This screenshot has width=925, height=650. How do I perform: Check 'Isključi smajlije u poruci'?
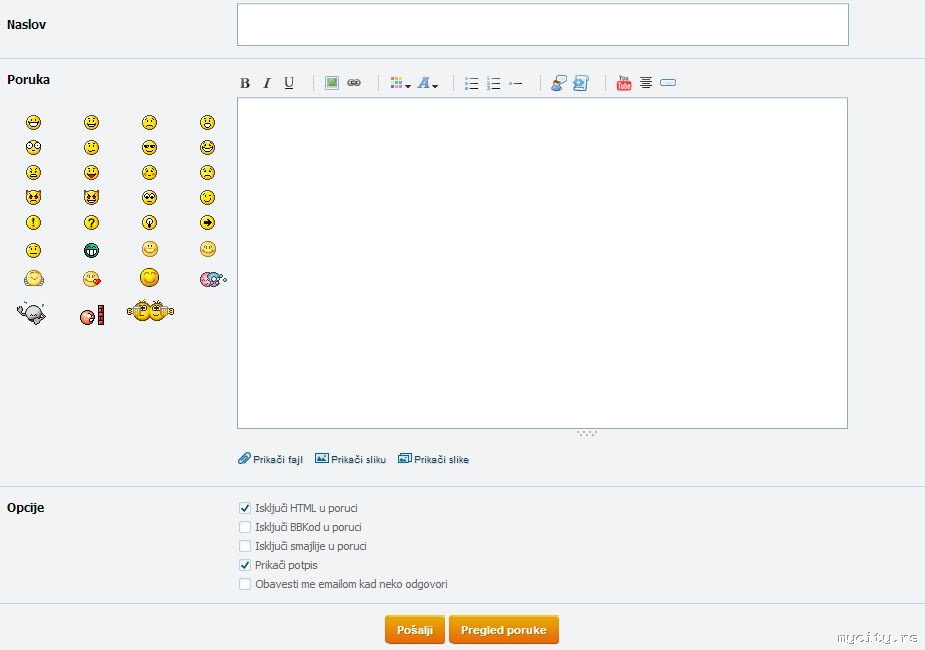pos(245,546)
